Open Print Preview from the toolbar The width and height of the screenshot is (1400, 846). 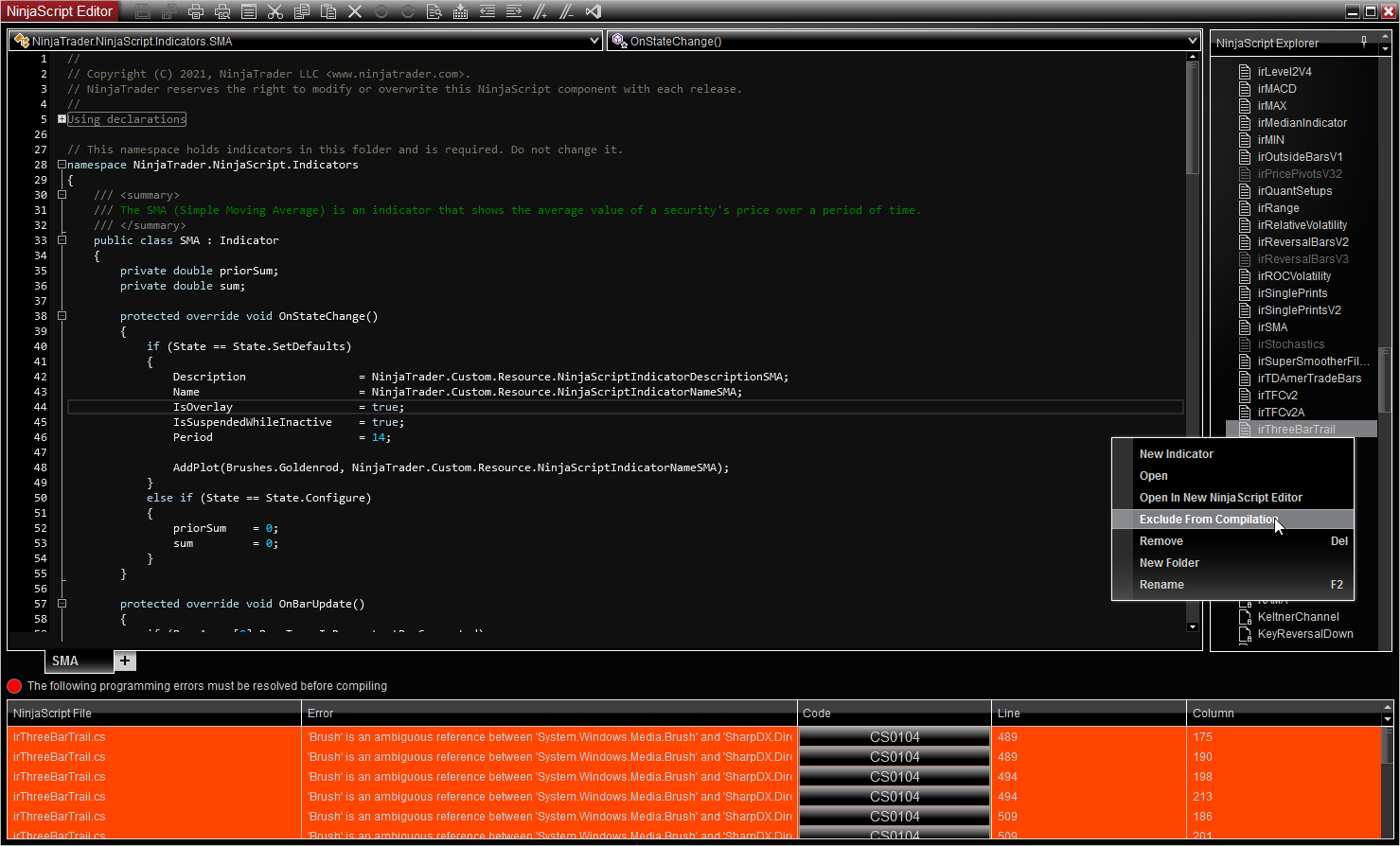[222, 11]
